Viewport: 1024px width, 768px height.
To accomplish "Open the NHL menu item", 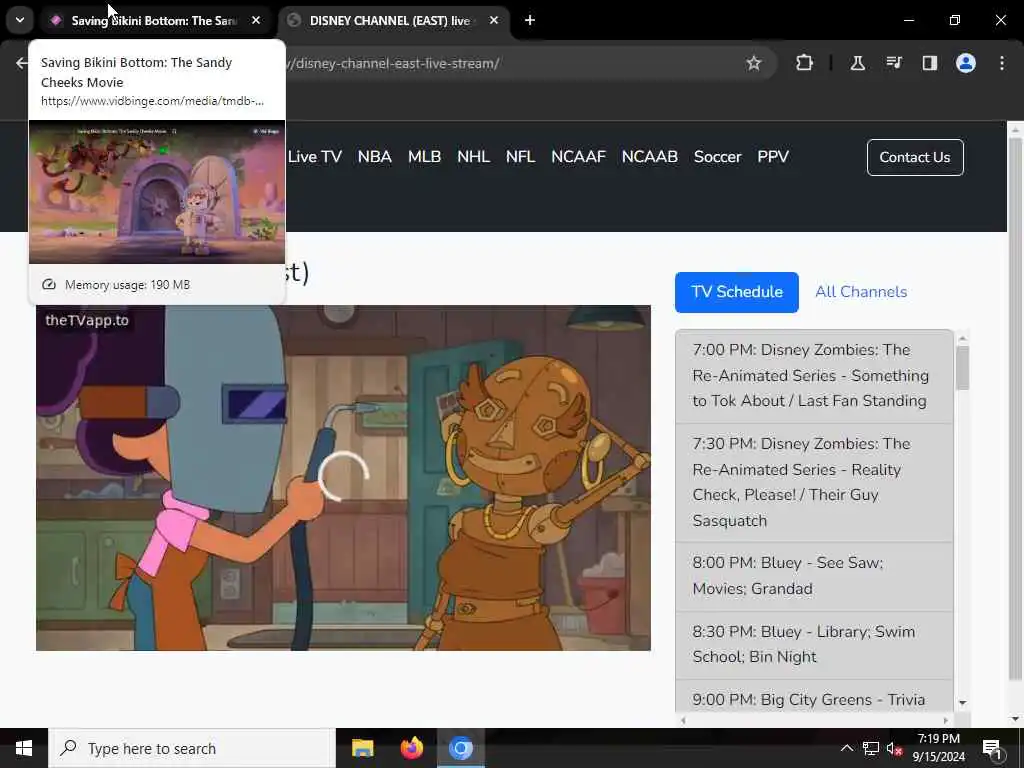I will 473,157.
